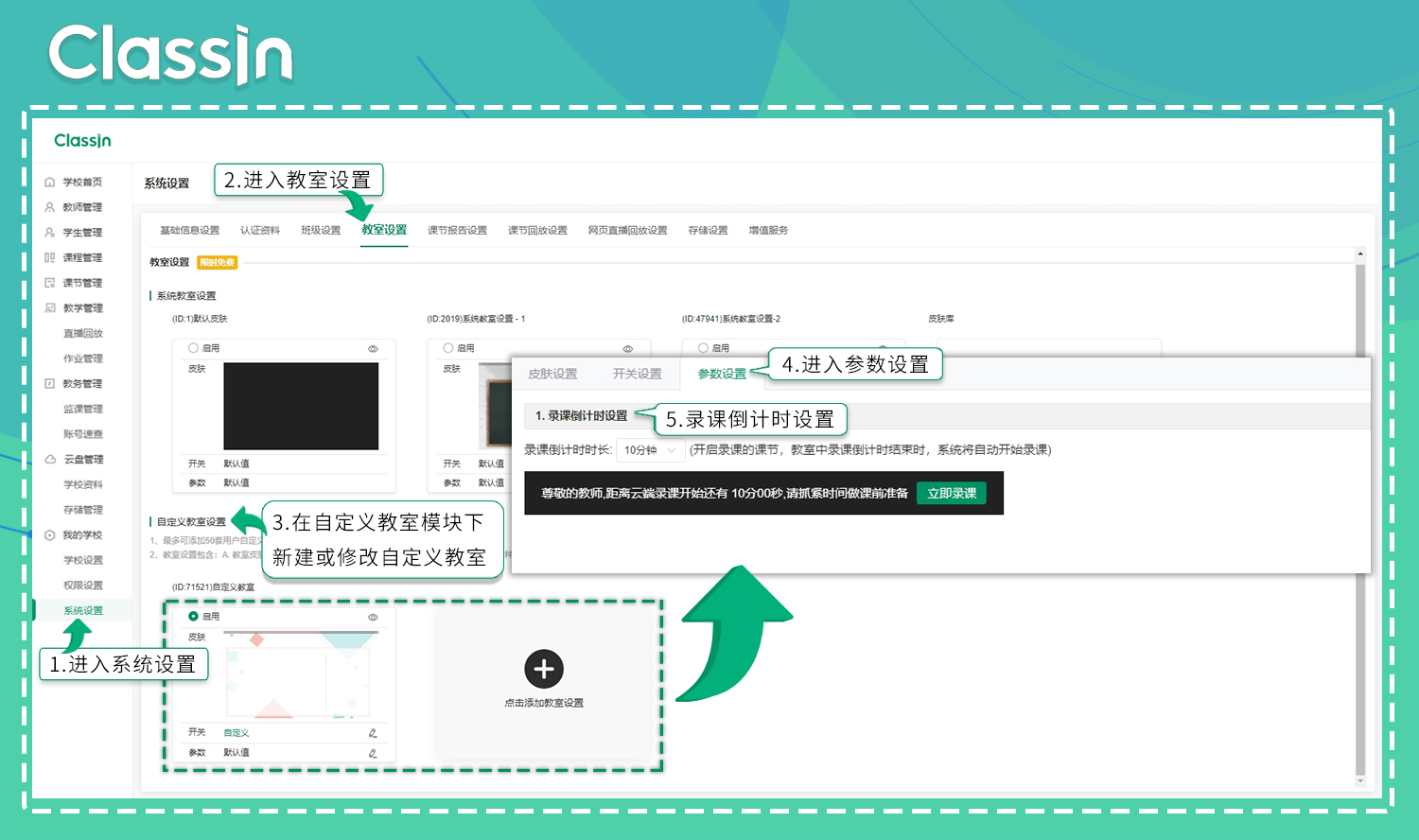1419x840 pixels.
Task: Click 点击添加教室设置 label
Action: pyautogui.click(x=544, y=703)
